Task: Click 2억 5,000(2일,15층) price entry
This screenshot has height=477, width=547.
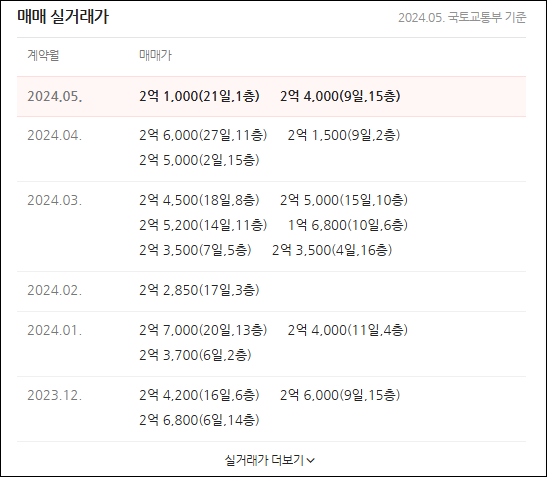Action: point(199,160)
